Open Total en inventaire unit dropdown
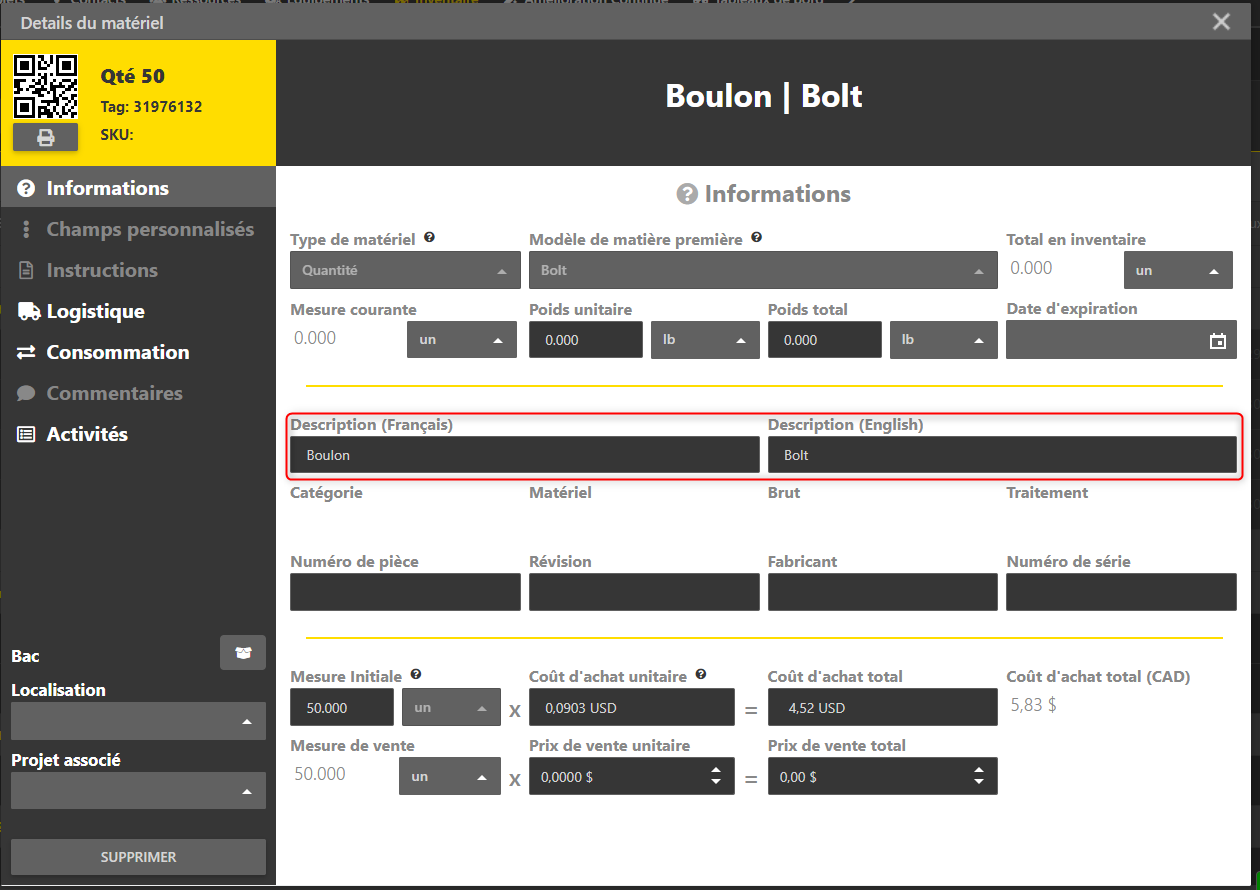Screen dimensions: 1260x890 1178,271
